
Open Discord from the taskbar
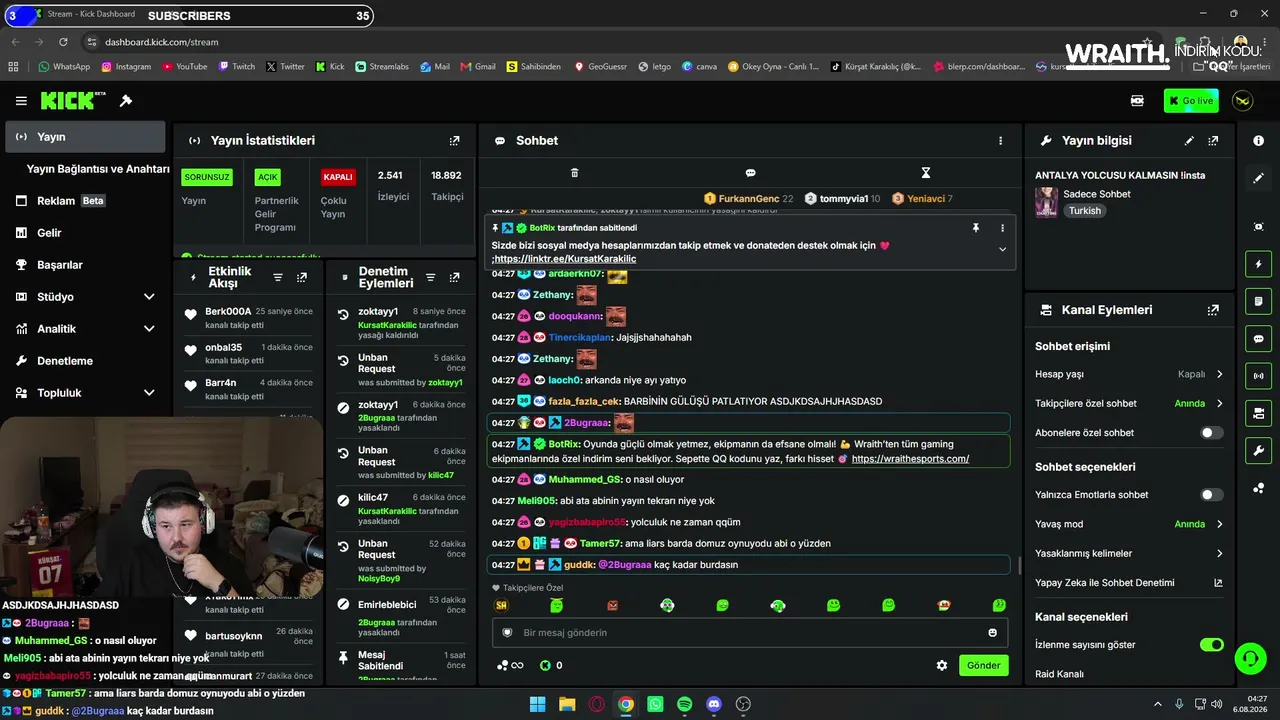714,704
